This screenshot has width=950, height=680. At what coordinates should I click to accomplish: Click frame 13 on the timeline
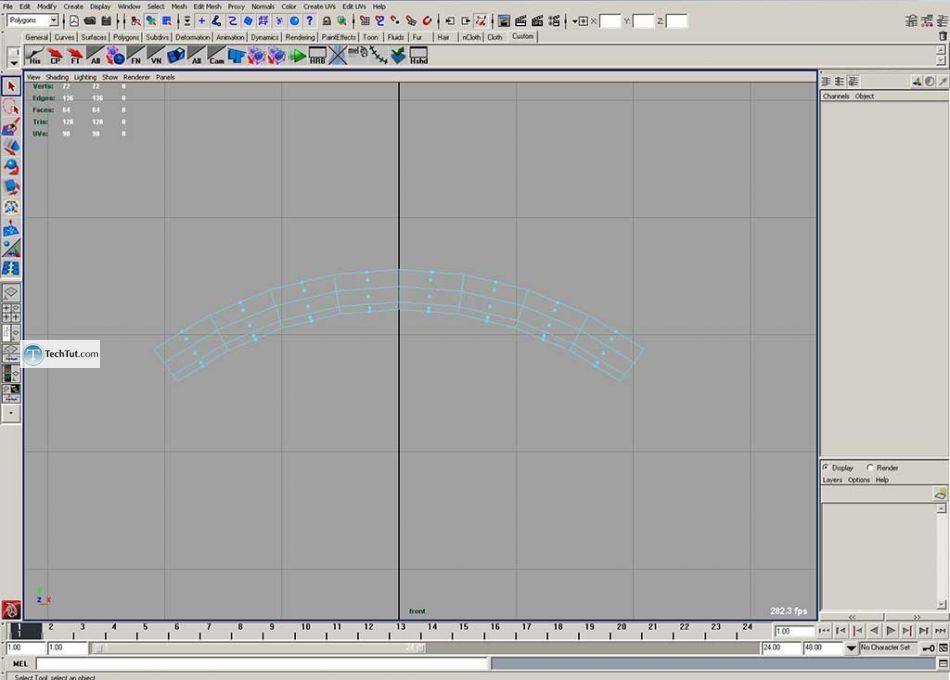click(400, 631)
